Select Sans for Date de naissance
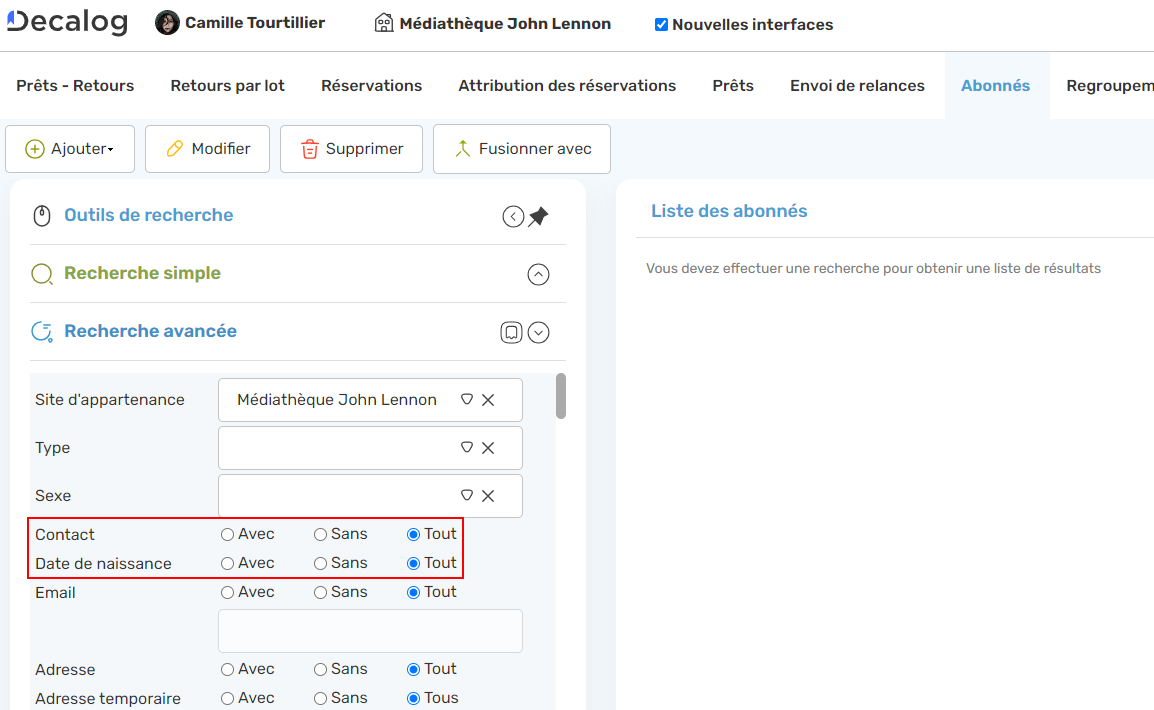Screen dimensions: 1154x710 pos(321,564)
